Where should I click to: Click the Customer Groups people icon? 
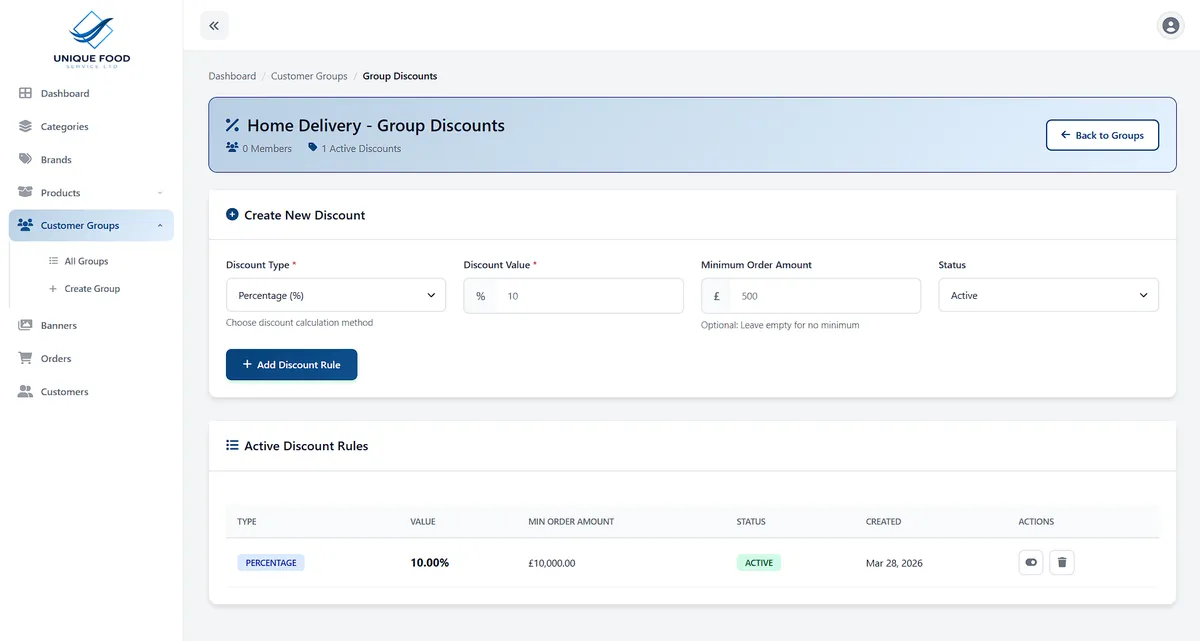[x=26, y=225]
